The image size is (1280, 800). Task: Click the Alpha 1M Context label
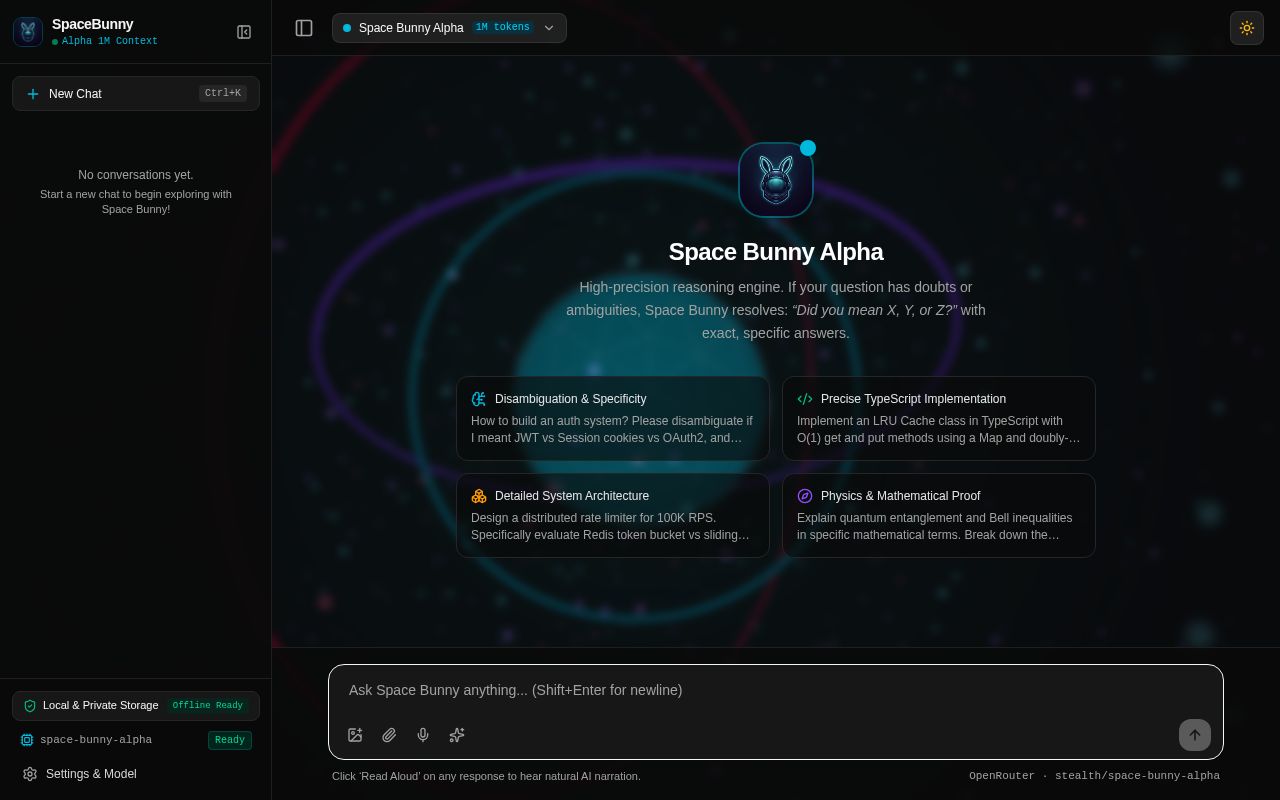[110, 42]
